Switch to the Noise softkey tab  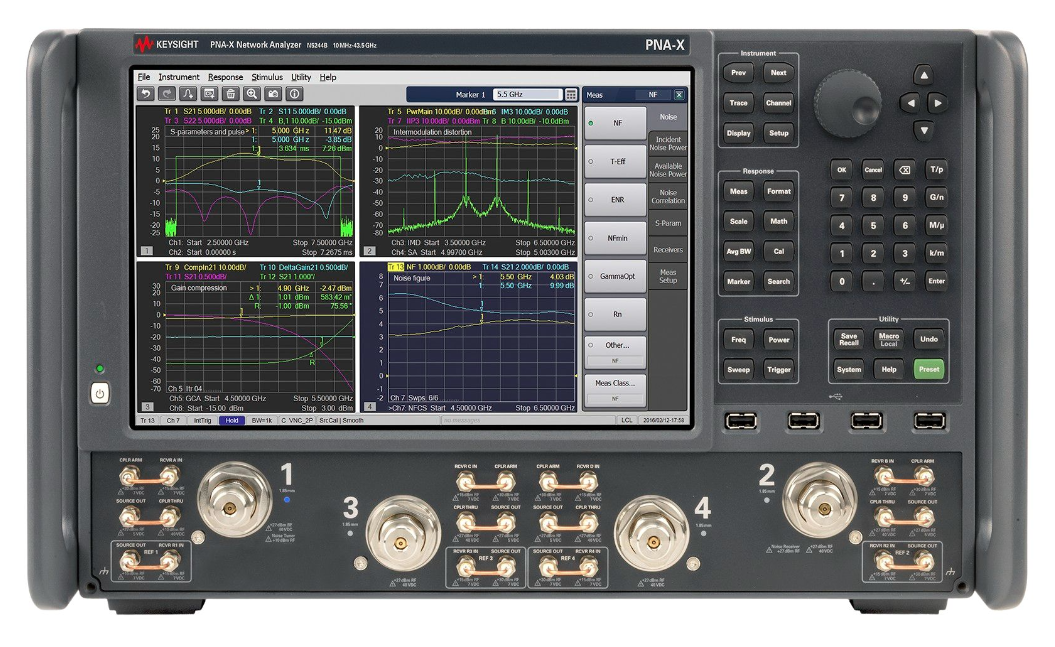click(667, 117)
